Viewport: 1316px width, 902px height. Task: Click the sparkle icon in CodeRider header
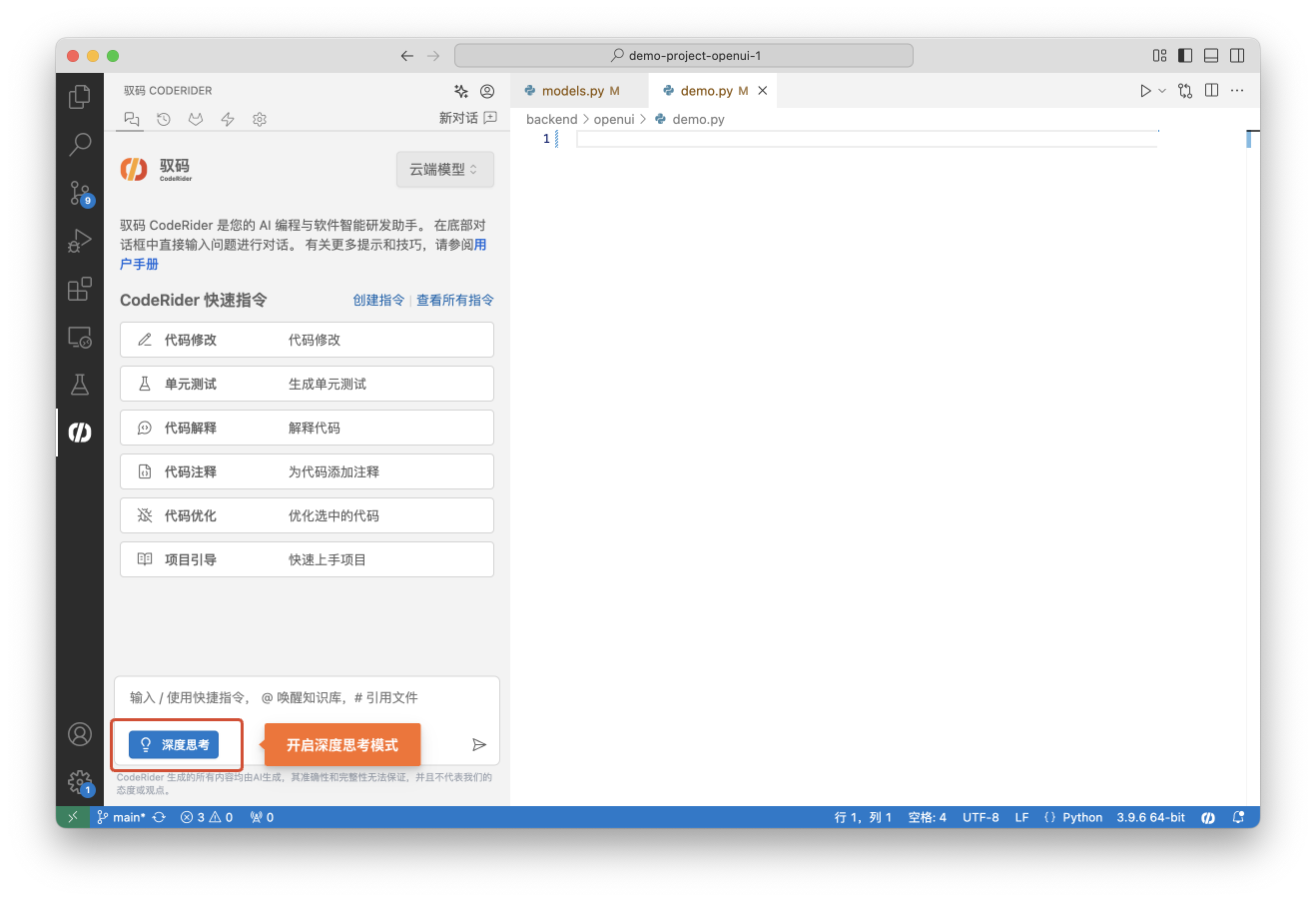(461, 91)
